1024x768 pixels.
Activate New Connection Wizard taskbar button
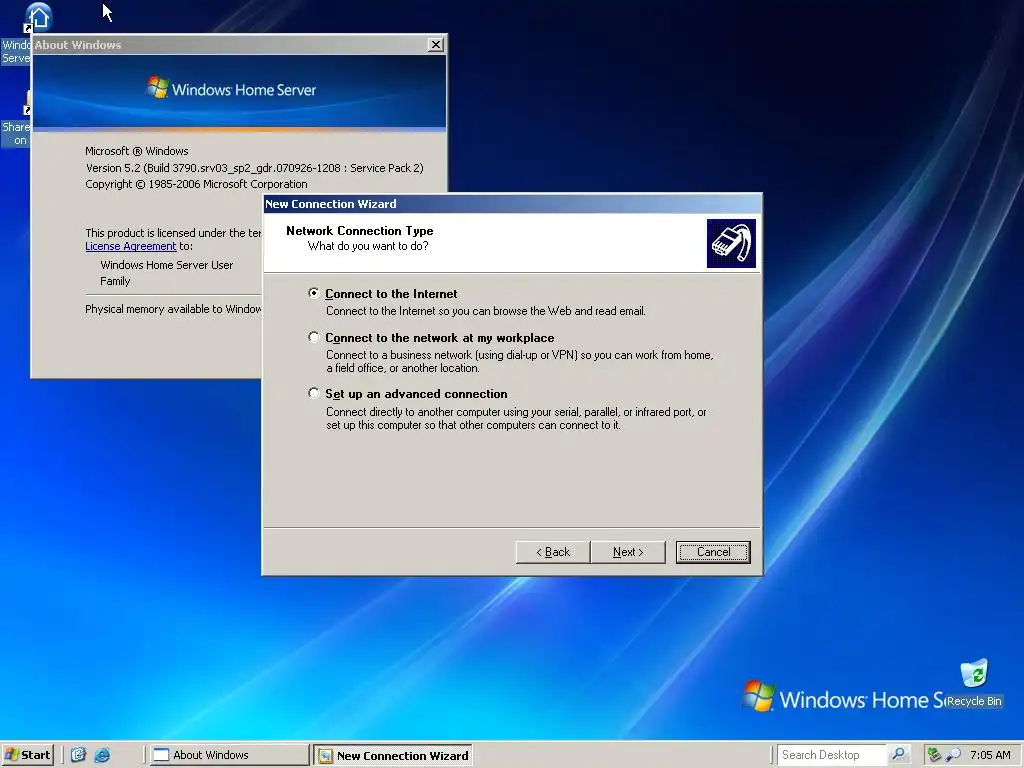393,756
